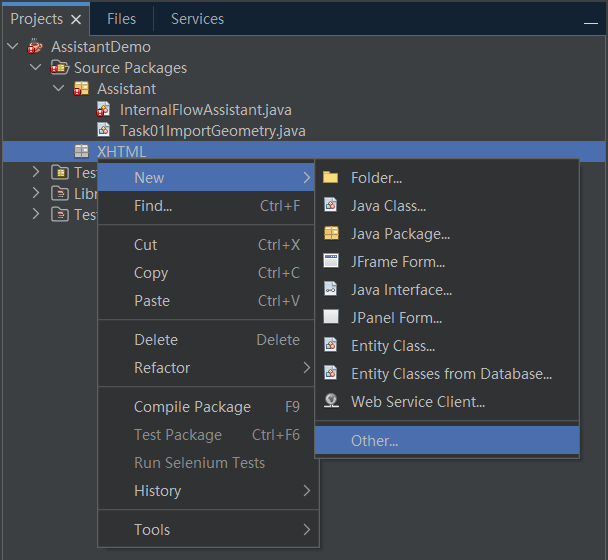Click the Folder icon in New submenu
608x560 pixels.
click(331, 178)
